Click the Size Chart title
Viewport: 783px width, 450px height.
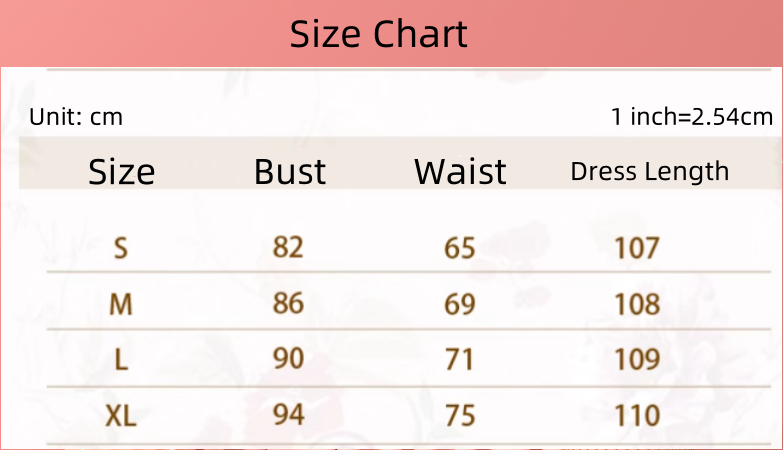(x=378, y=35)
